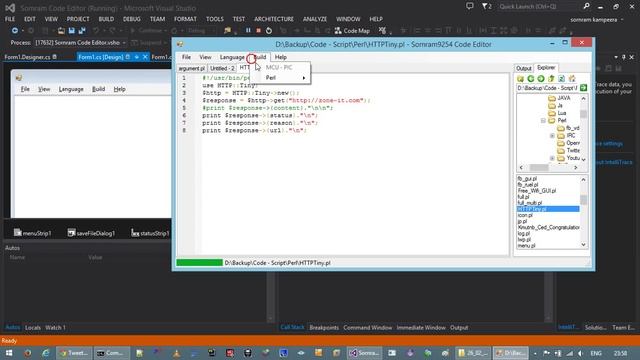Select menuStrip1 component in designer tray
The height and width of the screenshot is (360, 640).
pos(32,233)
